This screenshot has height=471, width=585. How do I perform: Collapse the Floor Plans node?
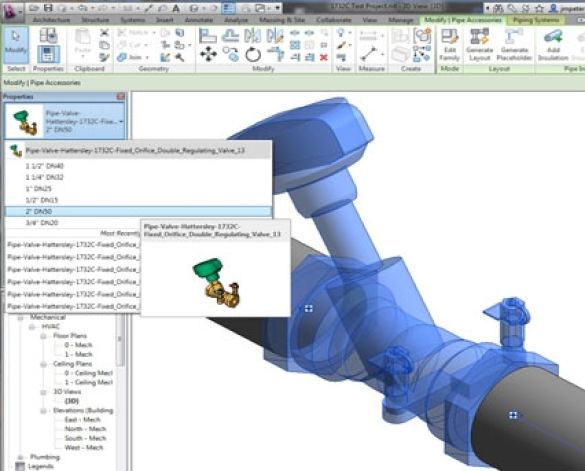tap(44, 336)
